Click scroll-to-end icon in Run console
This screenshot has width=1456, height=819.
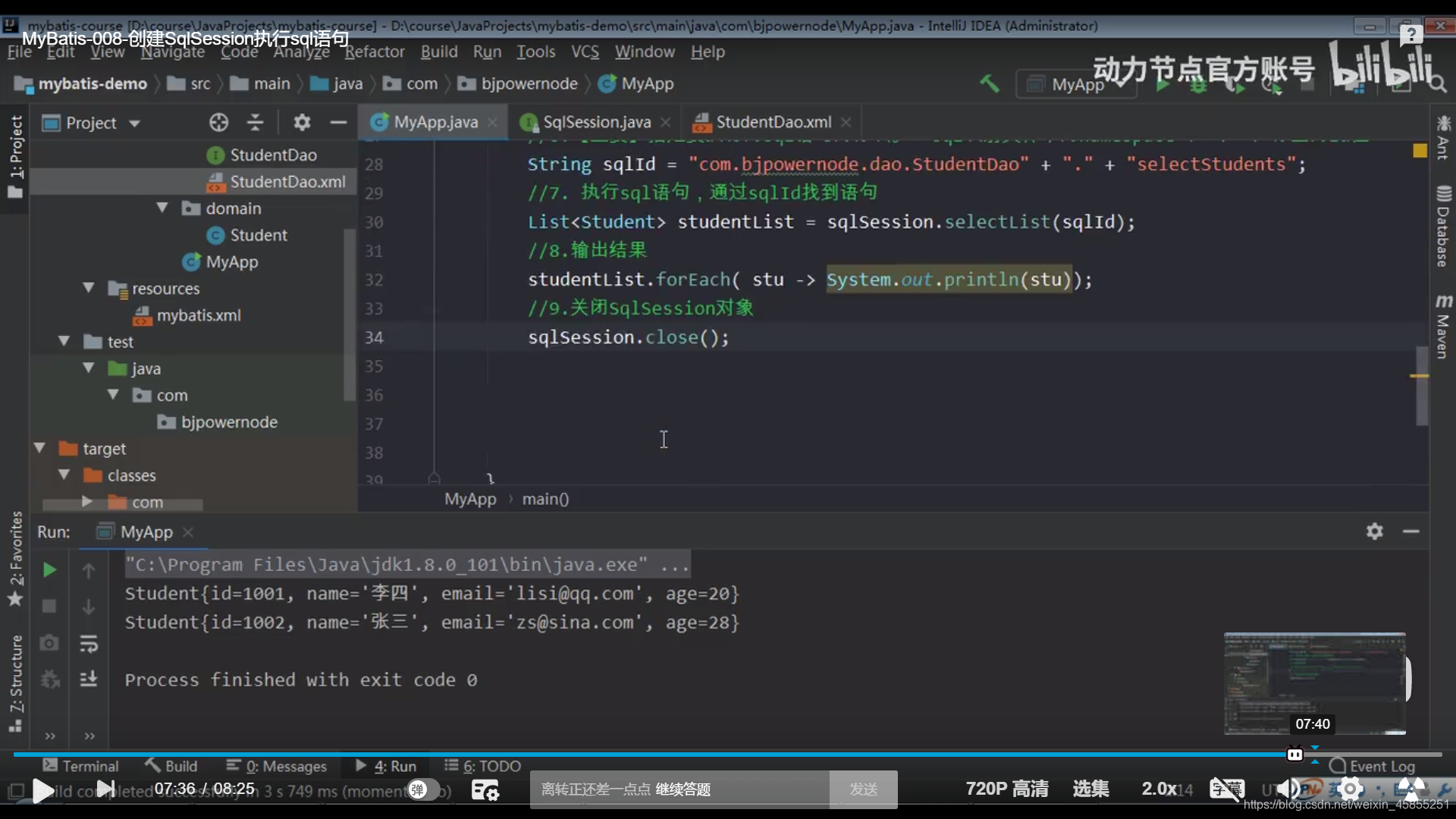click(x=89, y=678)
